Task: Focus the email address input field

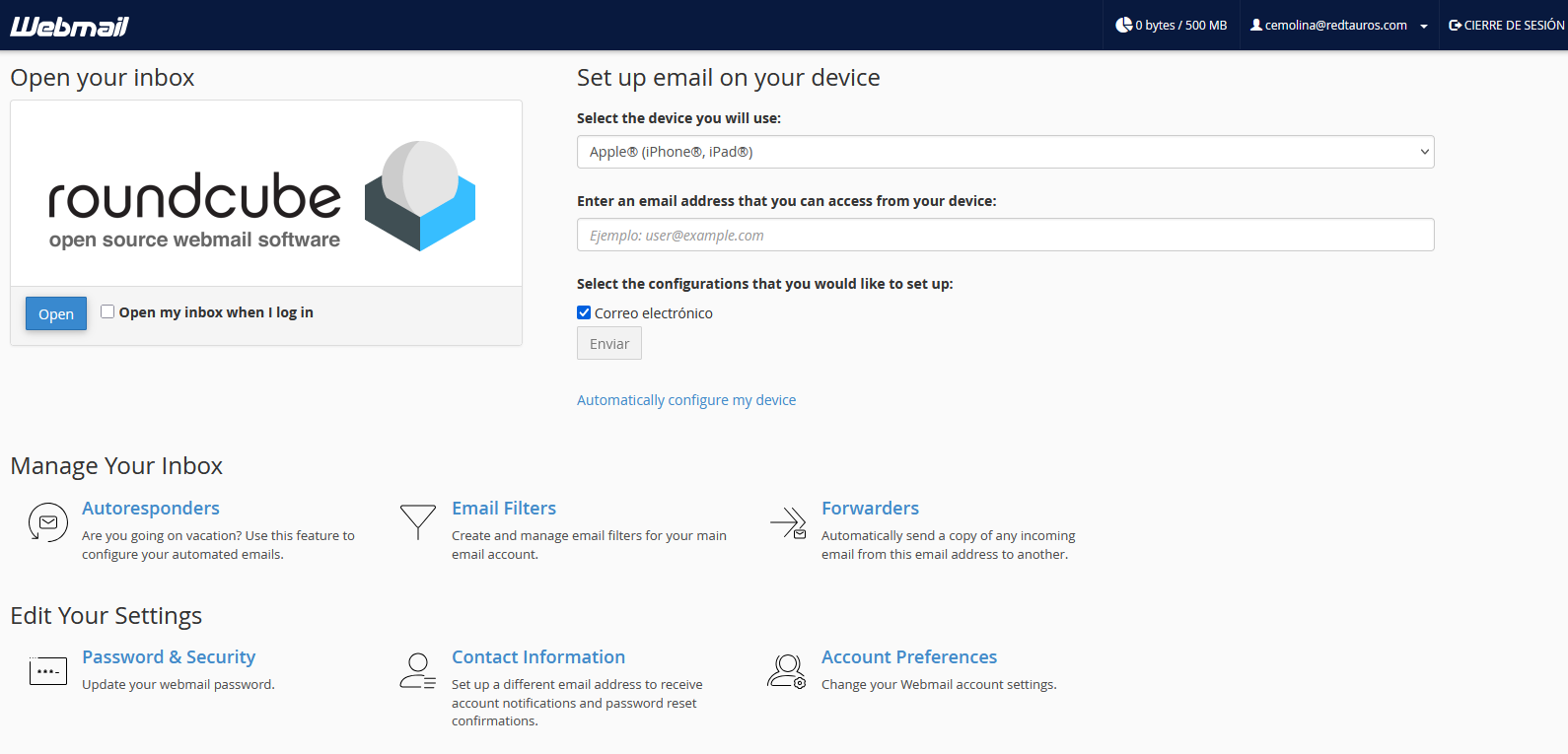Action: point(1005,236)
